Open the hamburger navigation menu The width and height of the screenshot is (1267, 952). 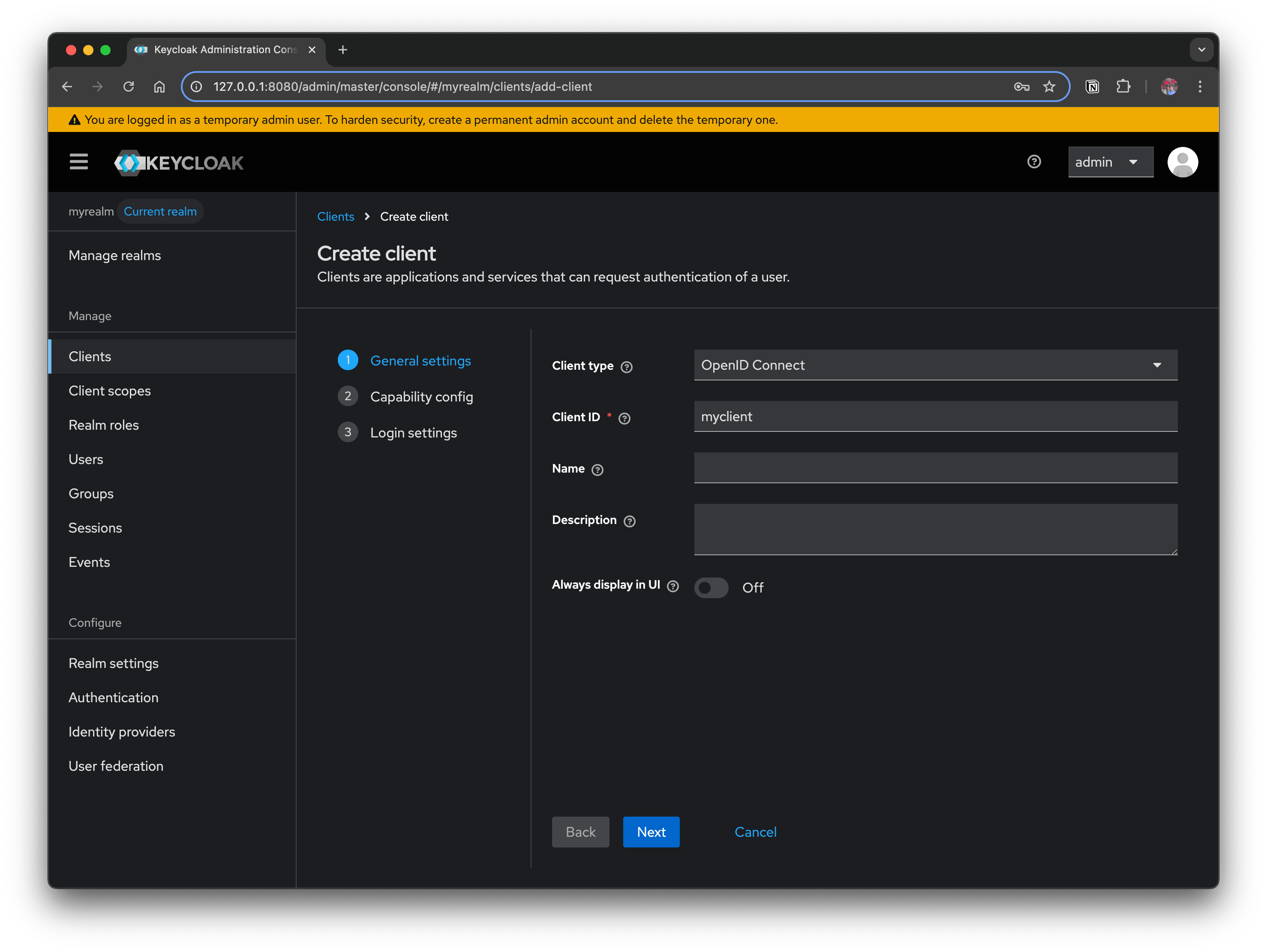79,162
